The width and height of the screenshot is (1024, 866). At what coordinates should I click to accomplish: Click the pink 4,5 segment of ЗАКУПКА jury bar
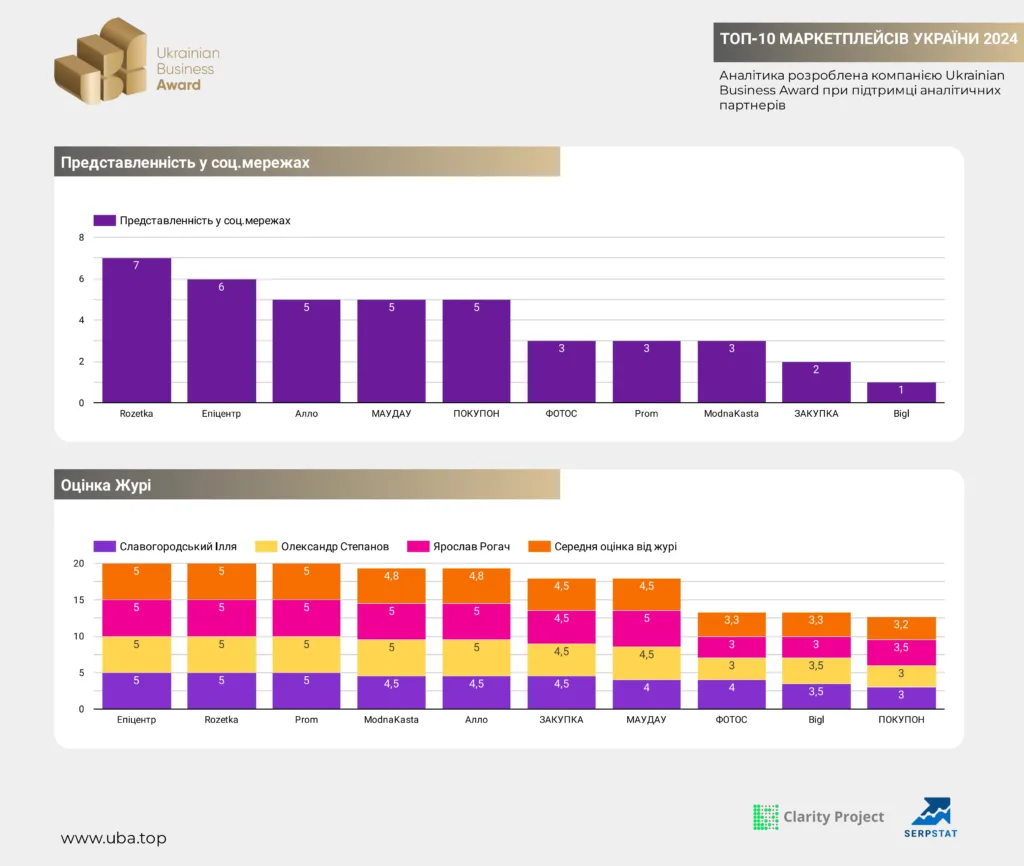click(x=562, y=627)
